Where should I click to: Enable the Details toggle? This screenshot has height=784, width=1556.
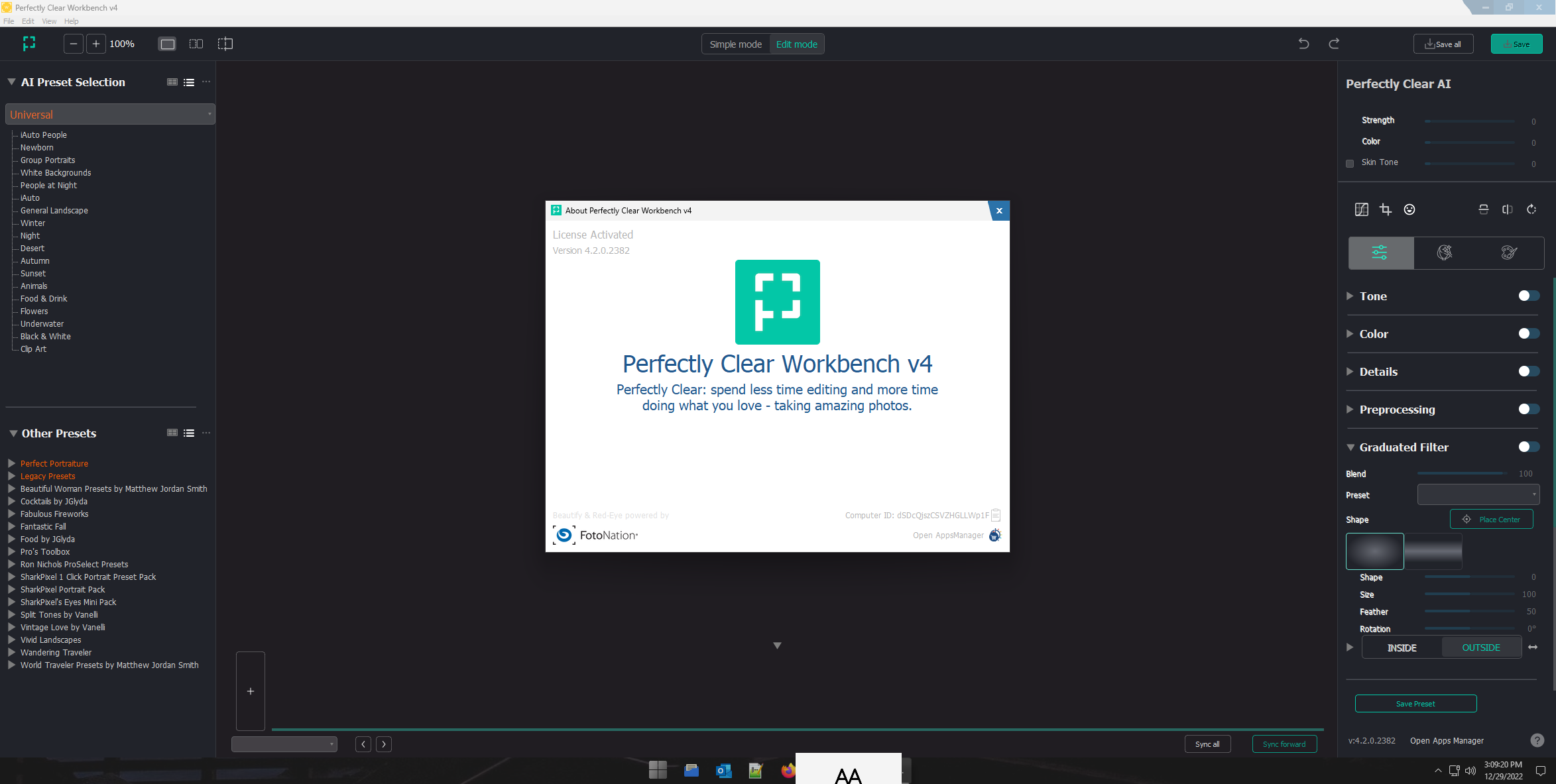coord(1529,371)
